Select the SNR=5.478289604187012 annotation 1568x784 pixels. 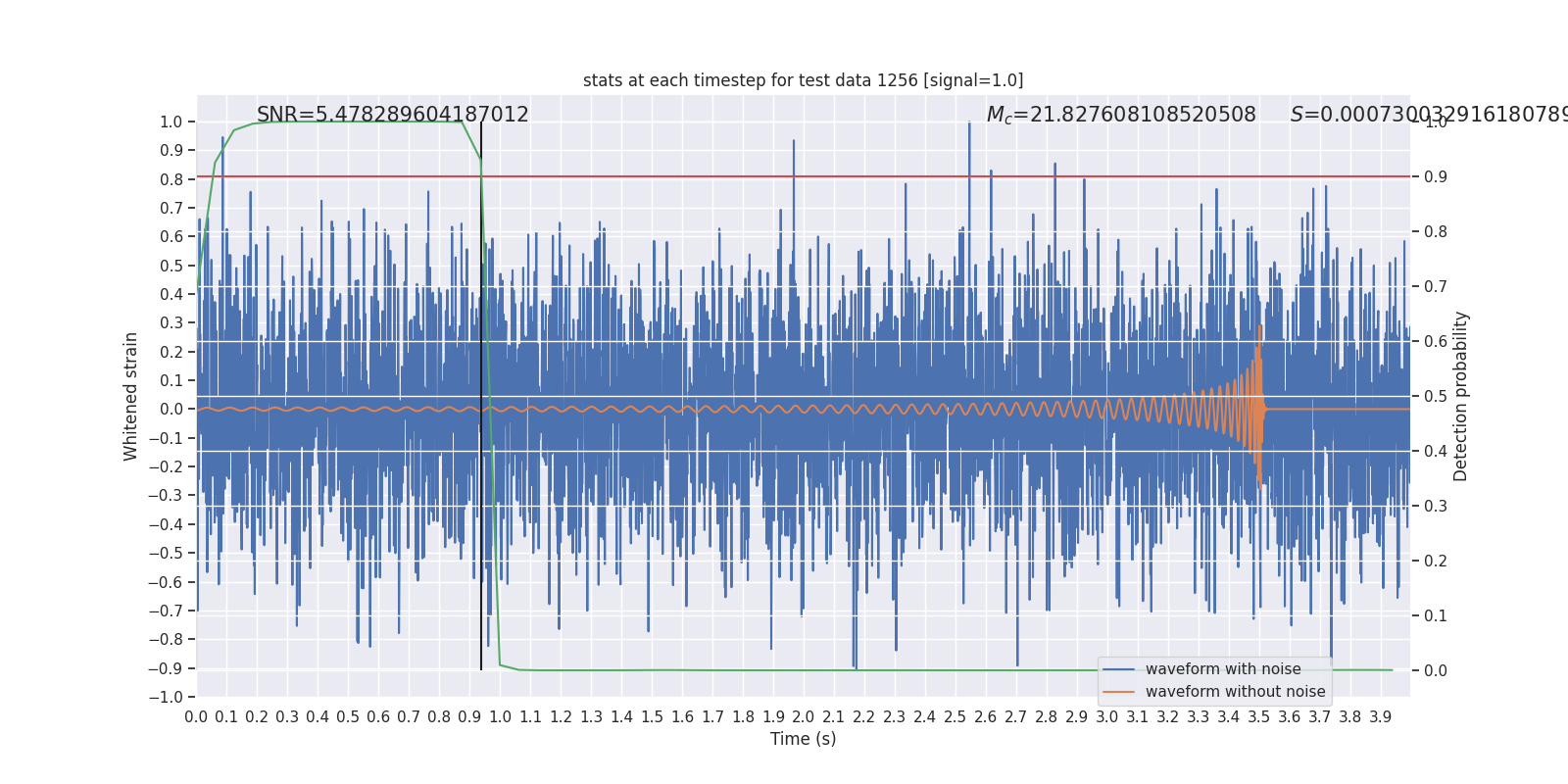[392, 115]
